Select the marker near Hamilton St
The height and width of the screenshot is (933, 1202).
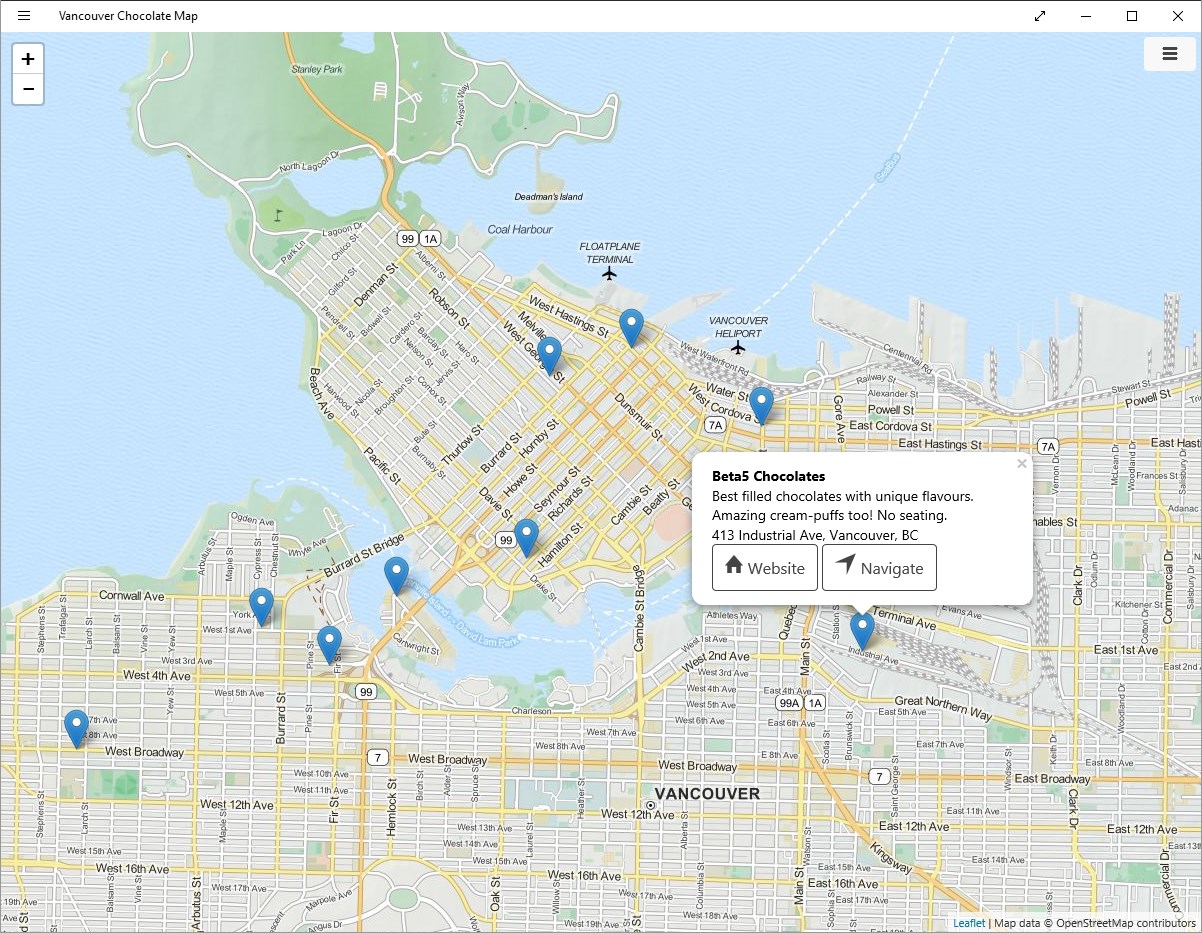[x=526, y=538]
